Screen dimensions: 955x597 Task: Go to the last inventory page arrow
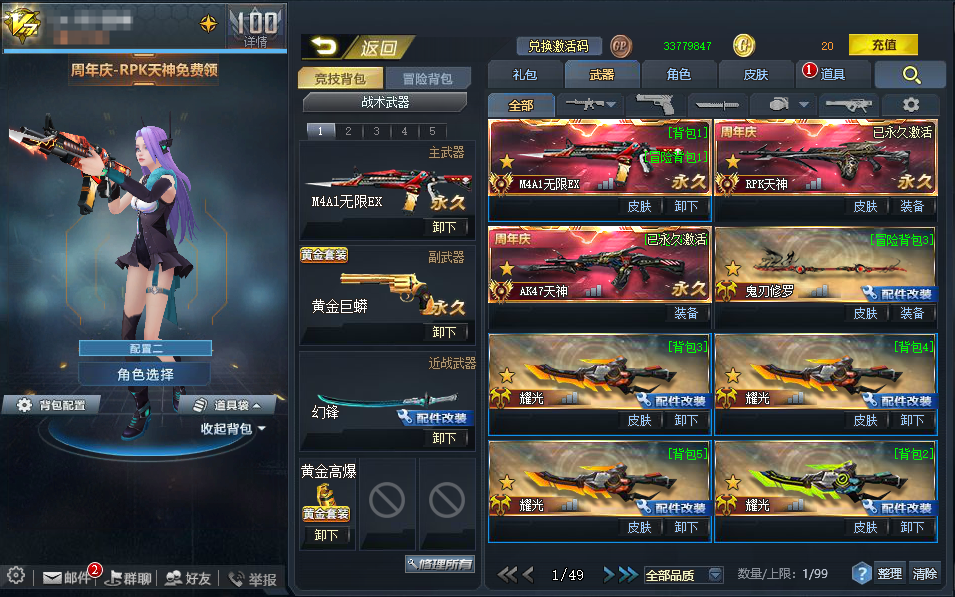pos(629,574)
